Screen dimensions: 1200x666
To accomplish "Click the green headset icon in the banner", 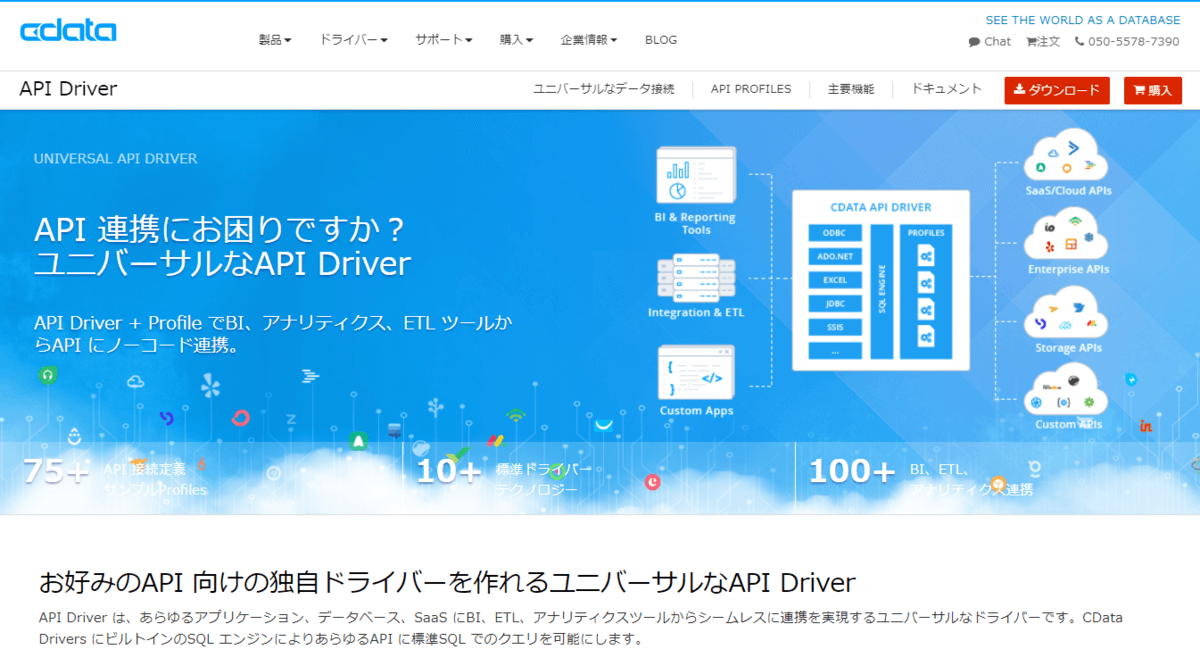I will click(46, 375).
